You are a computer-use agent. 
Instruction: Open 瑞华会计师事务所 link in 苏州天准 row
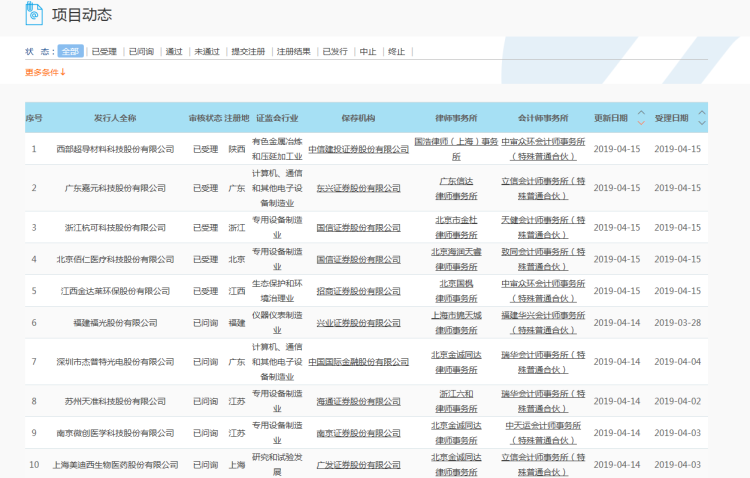543,401
